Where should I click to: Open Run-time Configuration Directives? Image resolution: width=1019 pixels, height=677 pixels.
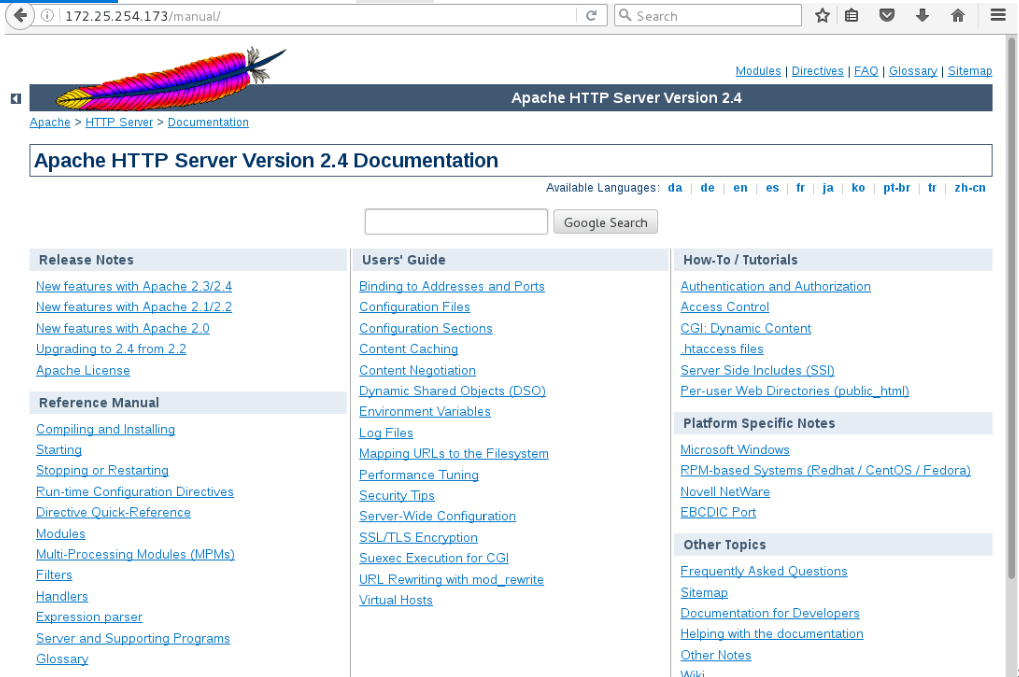[x=135, y=492]
